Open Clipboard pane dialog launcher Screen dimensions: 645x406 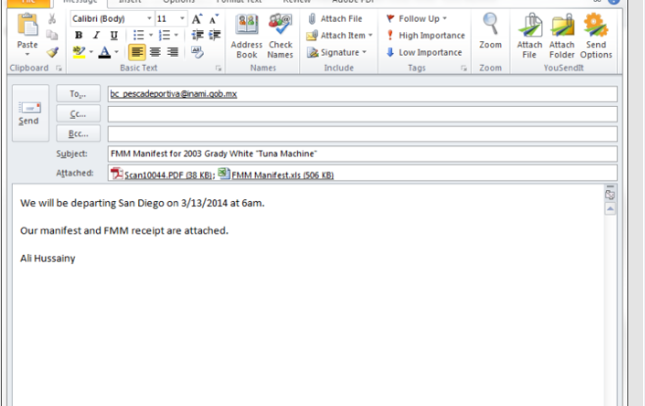59,68
